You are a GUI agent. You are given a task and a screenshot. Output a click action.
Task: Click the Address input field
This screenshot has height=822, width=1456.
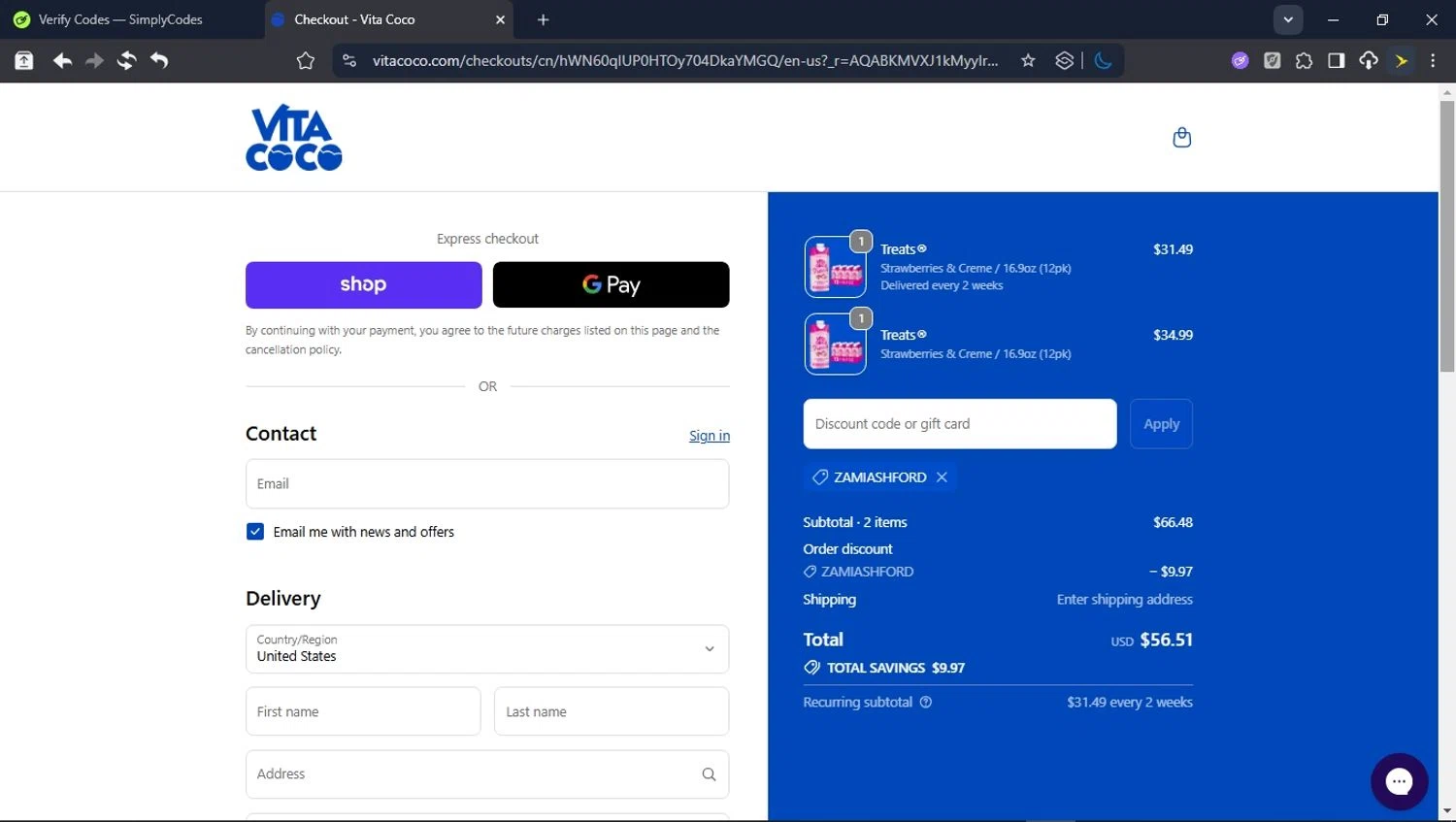(487, 774)
